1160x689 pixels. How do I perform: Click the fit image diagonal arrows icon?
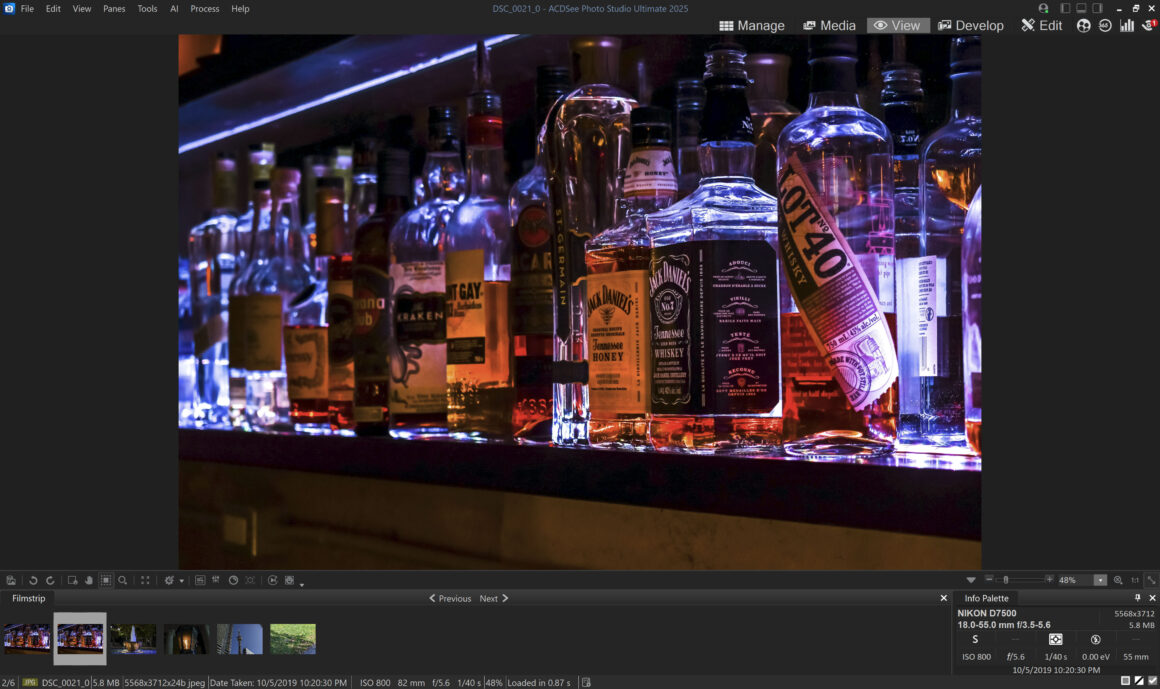pos(1151,580)
